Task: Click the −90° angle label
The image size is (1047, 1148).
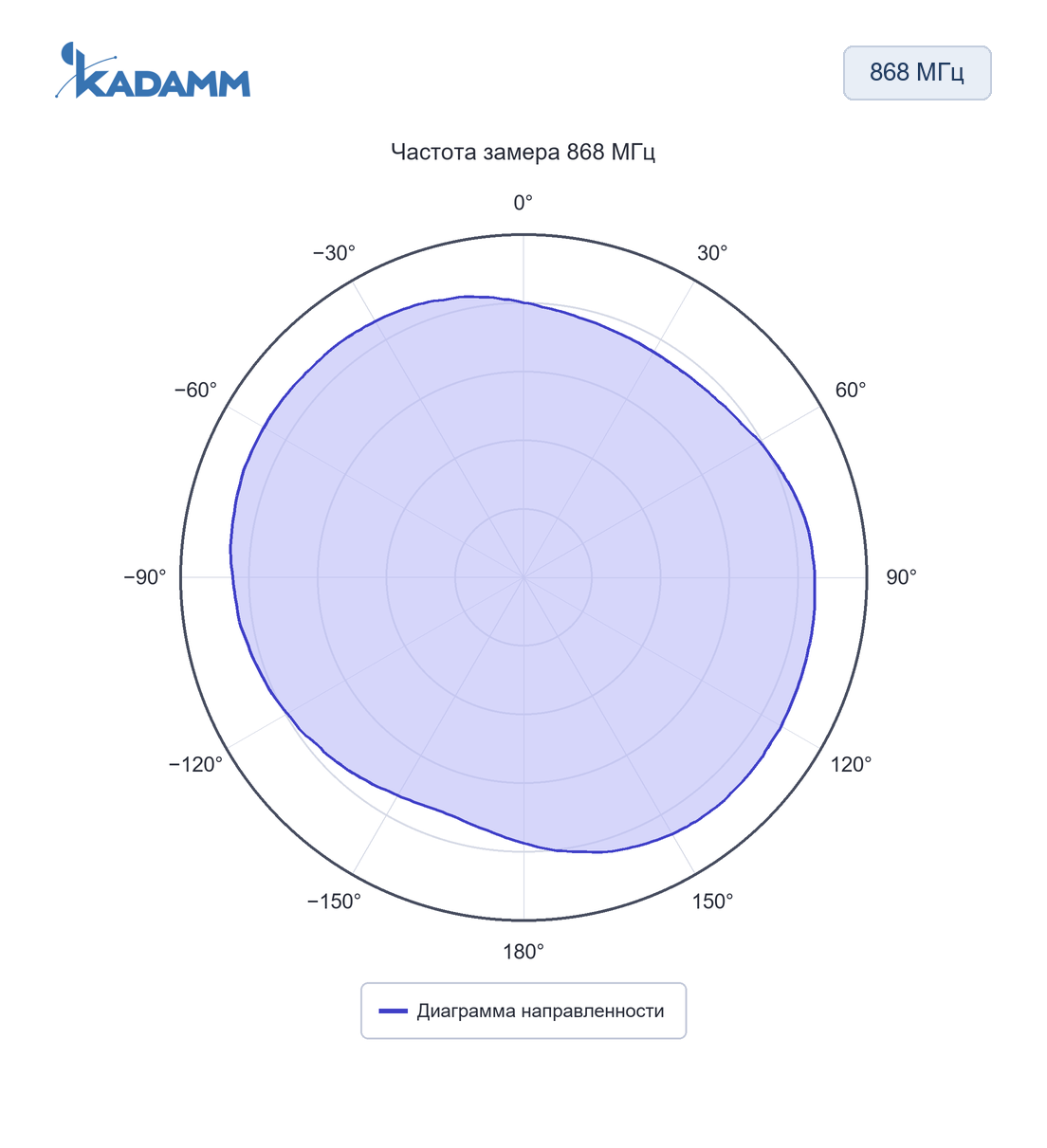Action: (145, 577)
